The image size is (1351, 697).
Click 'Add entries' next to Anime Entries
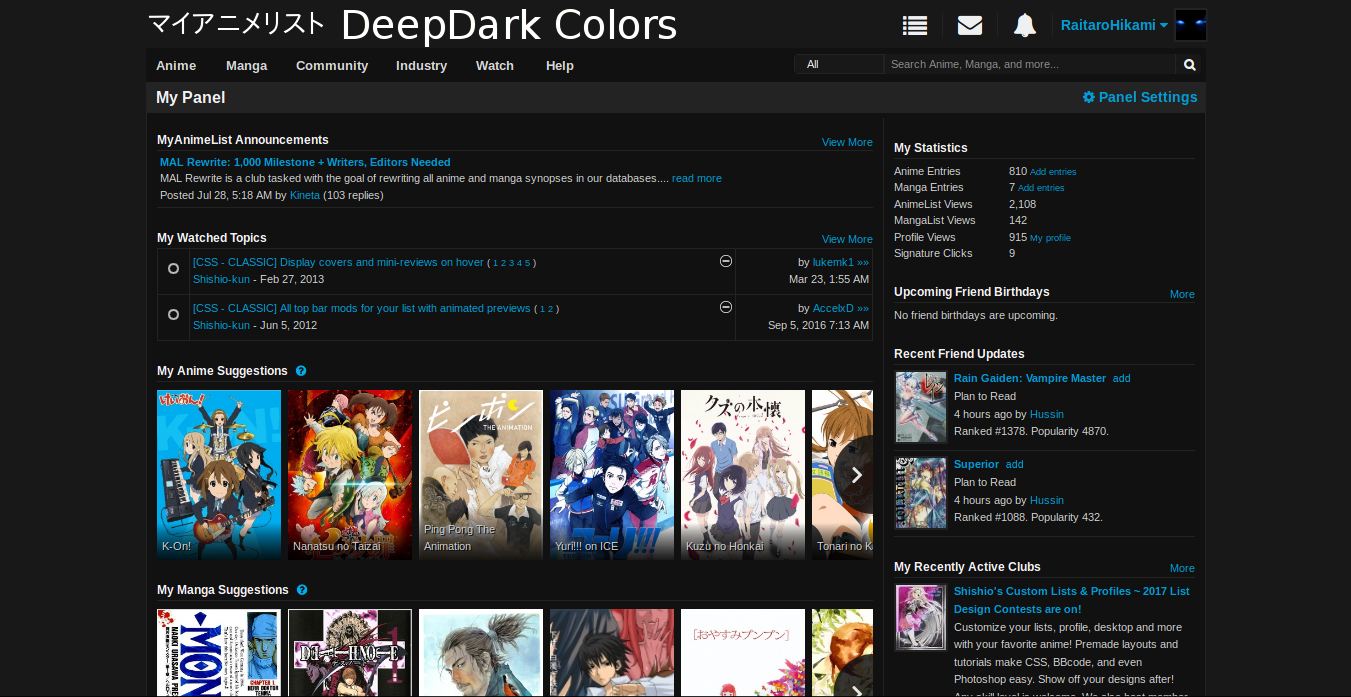point(1053,172)
